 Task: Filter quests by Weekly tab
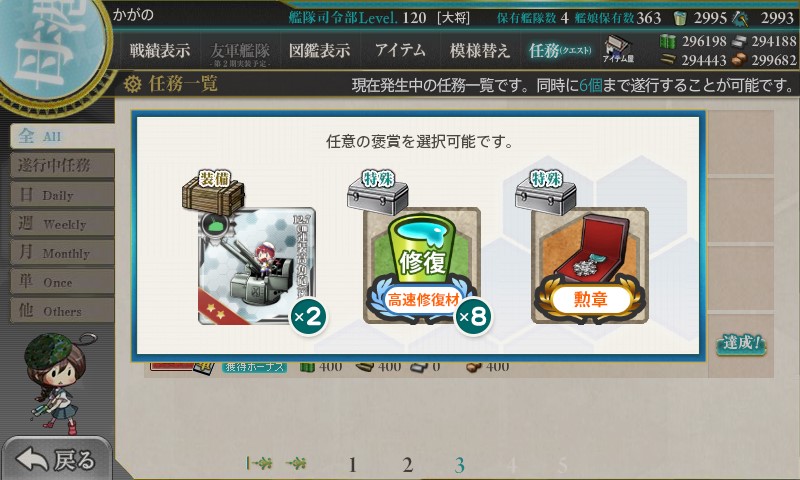click(62, 223)
